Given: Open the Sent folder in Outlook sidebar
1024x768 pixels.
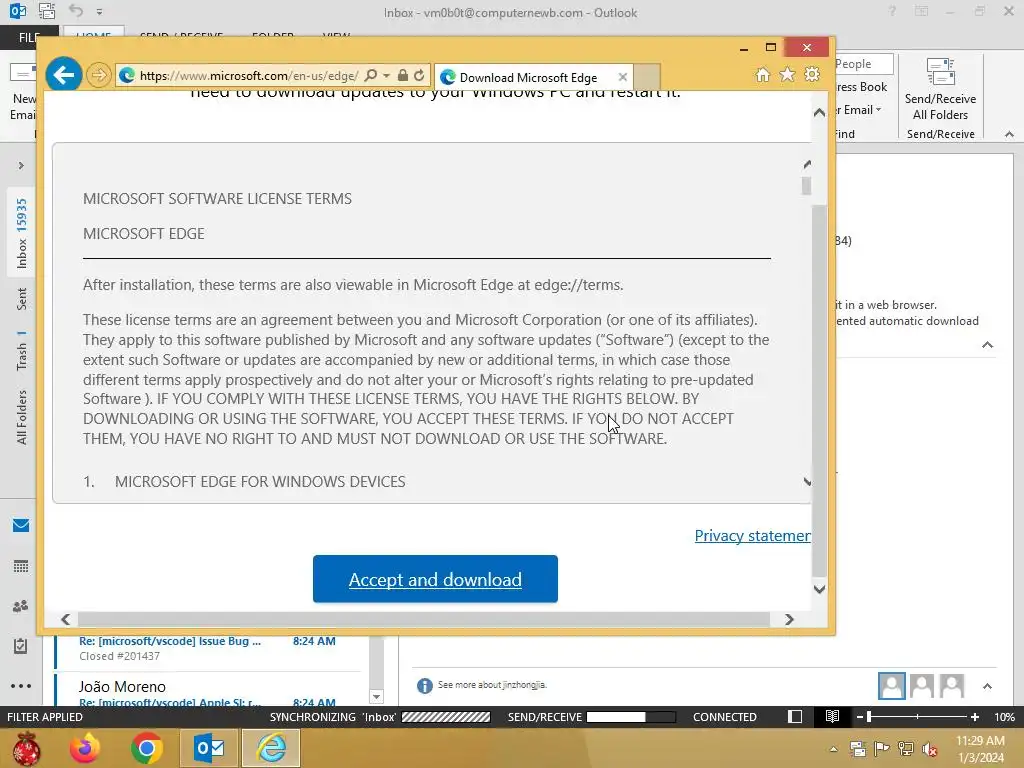Looking at the screenshot, I should 22,298.
